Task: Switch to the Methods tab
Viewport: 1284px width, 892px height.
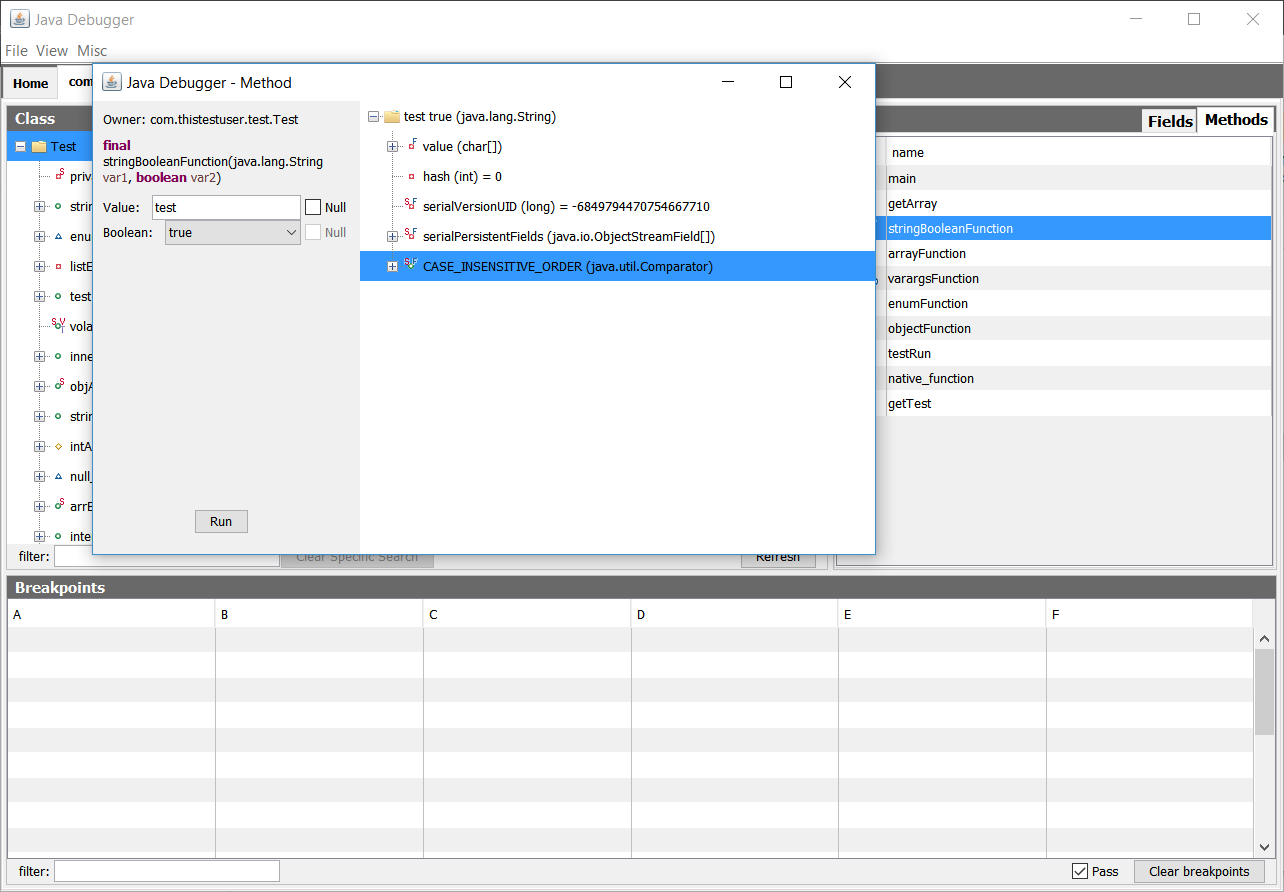Action: [1236, 120]
